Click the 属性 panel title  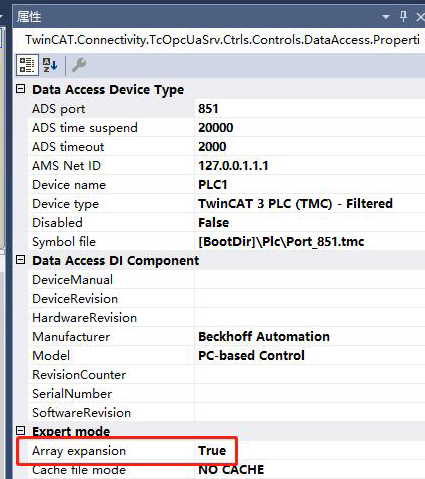[29, 17]
